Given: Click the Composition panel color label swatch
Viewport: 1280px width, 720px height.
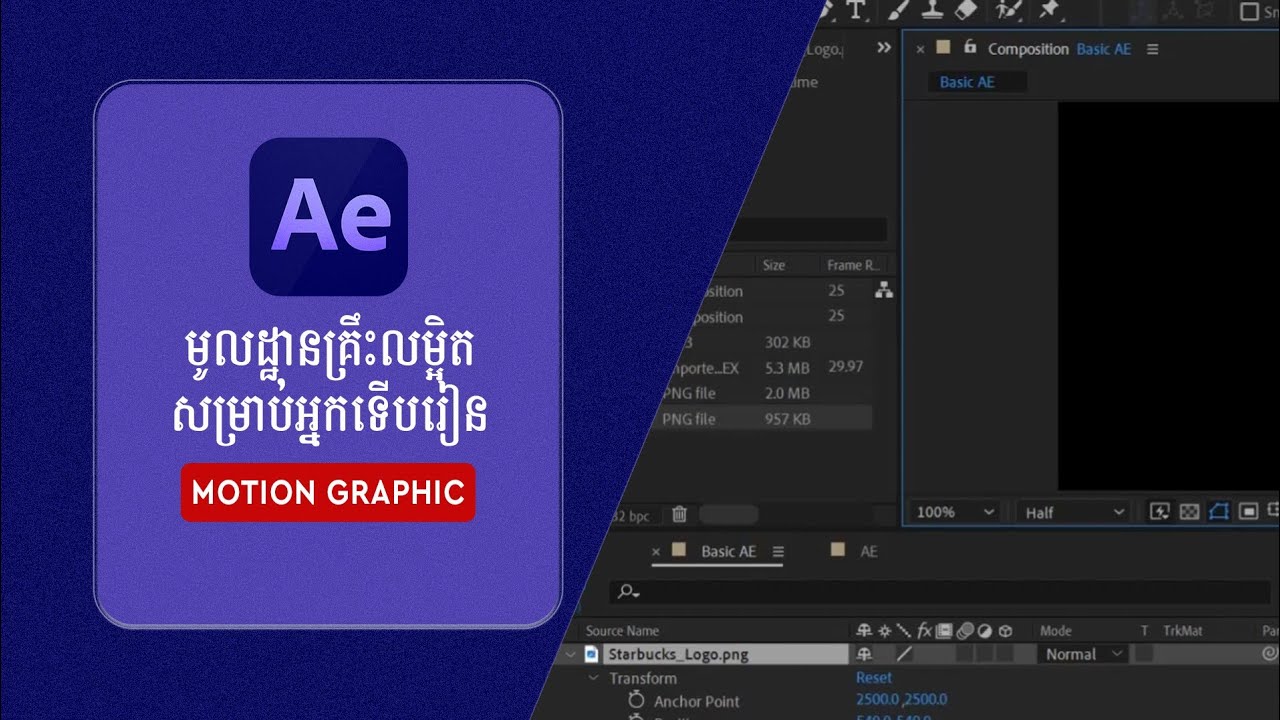Looking at the screenshot, I should [x=944, y=47].
